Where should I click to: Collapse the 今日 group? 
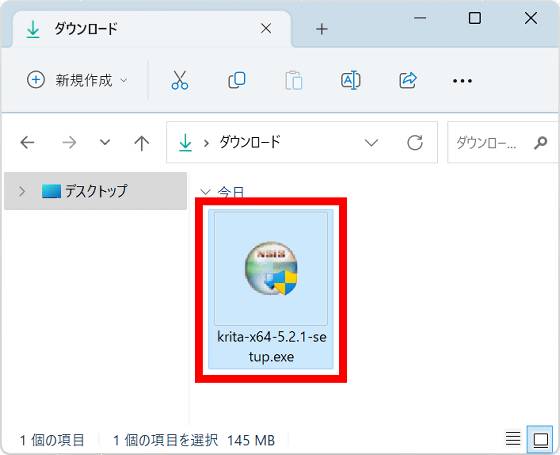click(205, 191)
